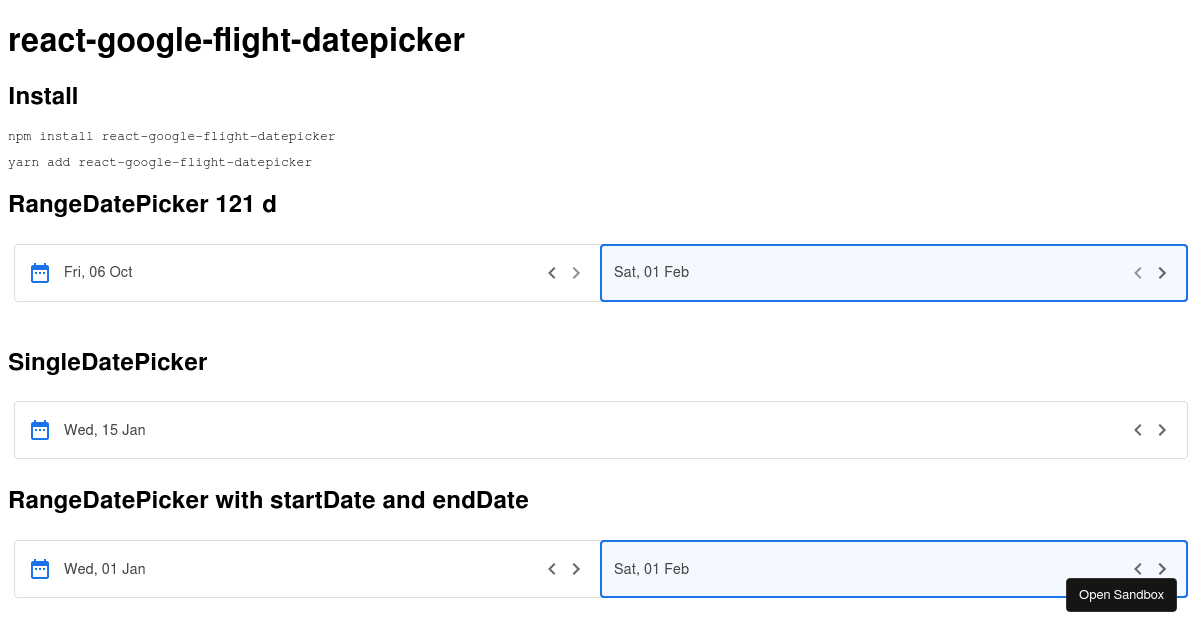Next day arrow in bottom Sat, 01 Feb field

(1162, 569)
